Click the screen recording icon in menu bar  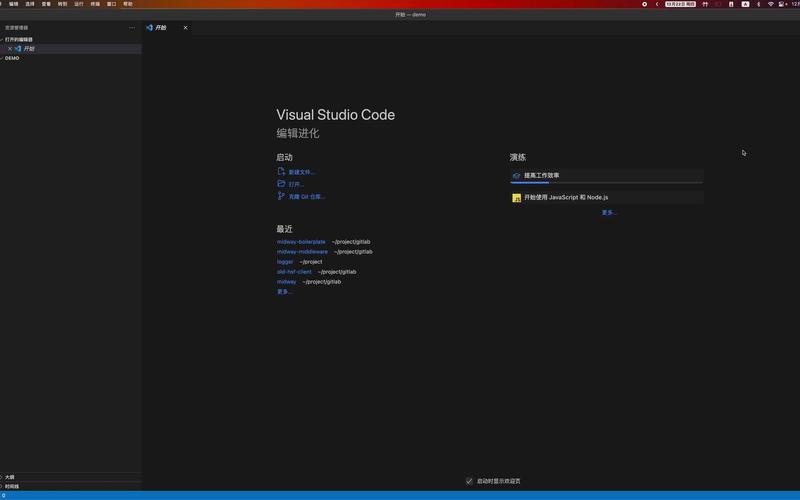click(x=644, y=4)
